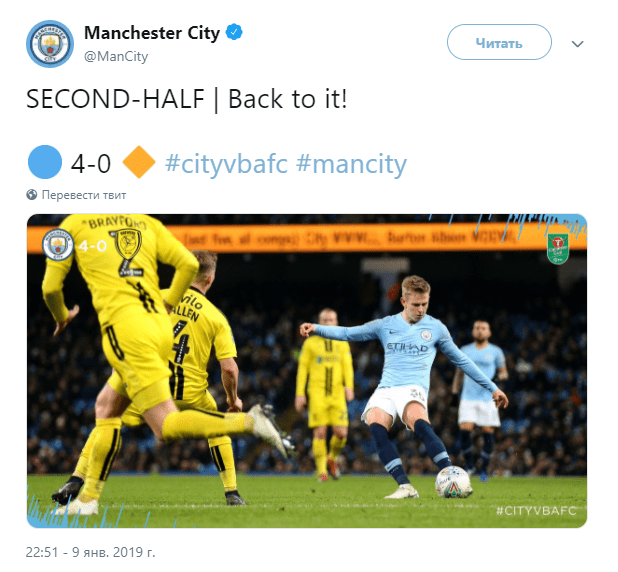Image resolution: width=618 pixels, height=572 pixels.
Task: Open the tweet options chevron menu
Action: click(577, 44)
